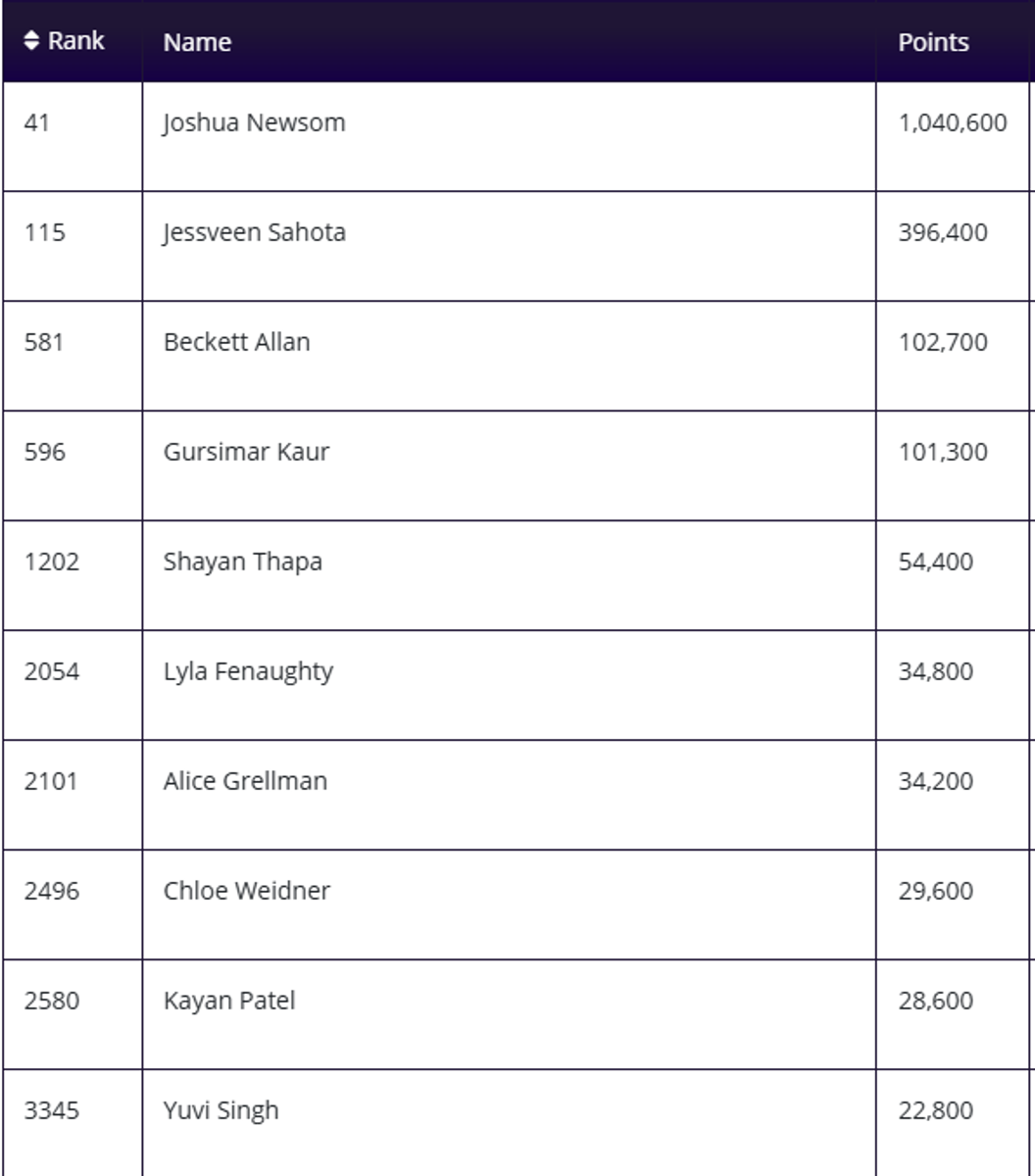Click on Kayan Patel's name
Screen dimensions: 1035x1176
coord(228,1002)
